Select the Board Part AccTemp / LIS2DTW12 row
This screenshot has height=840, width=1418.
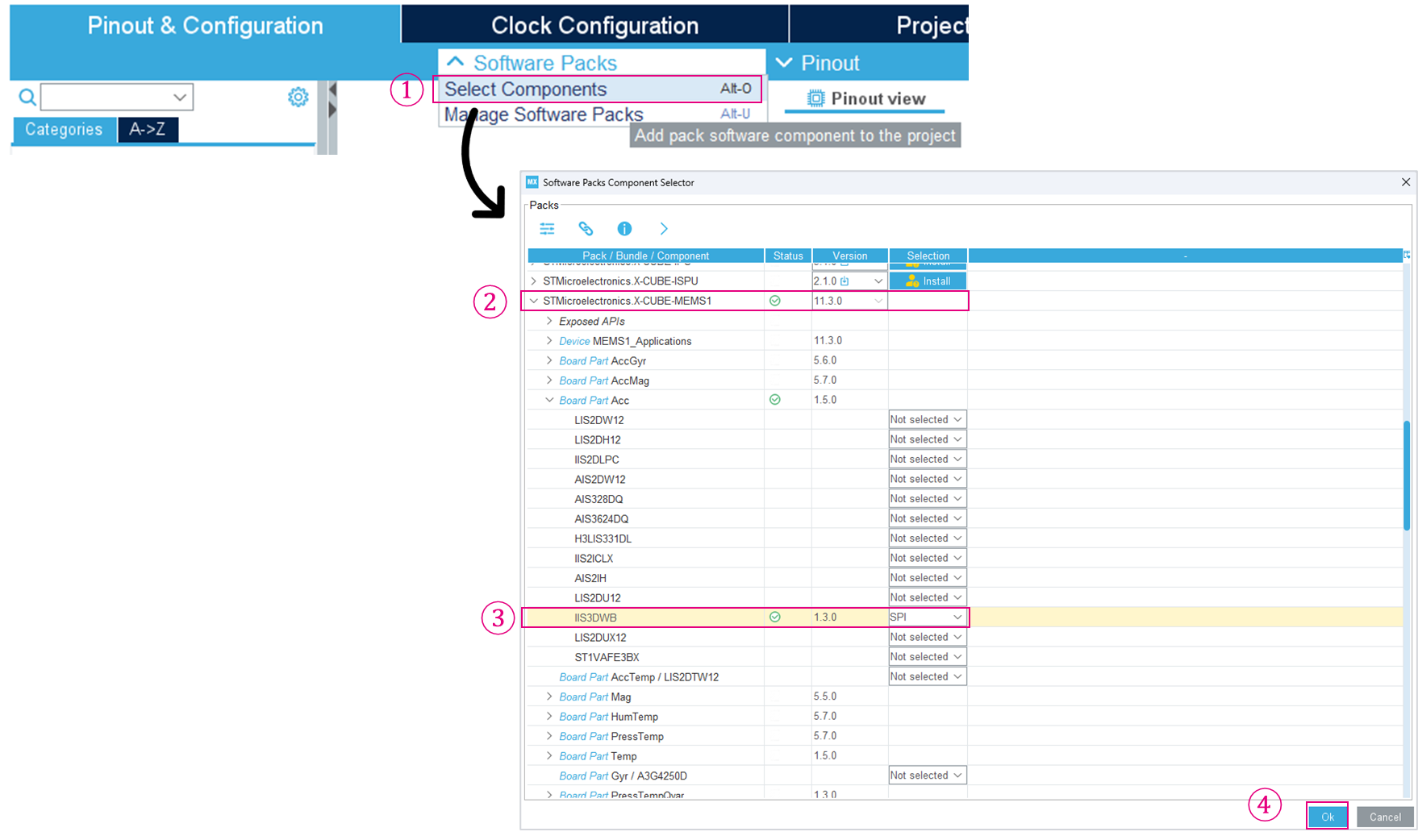click(x=639, y=677)
